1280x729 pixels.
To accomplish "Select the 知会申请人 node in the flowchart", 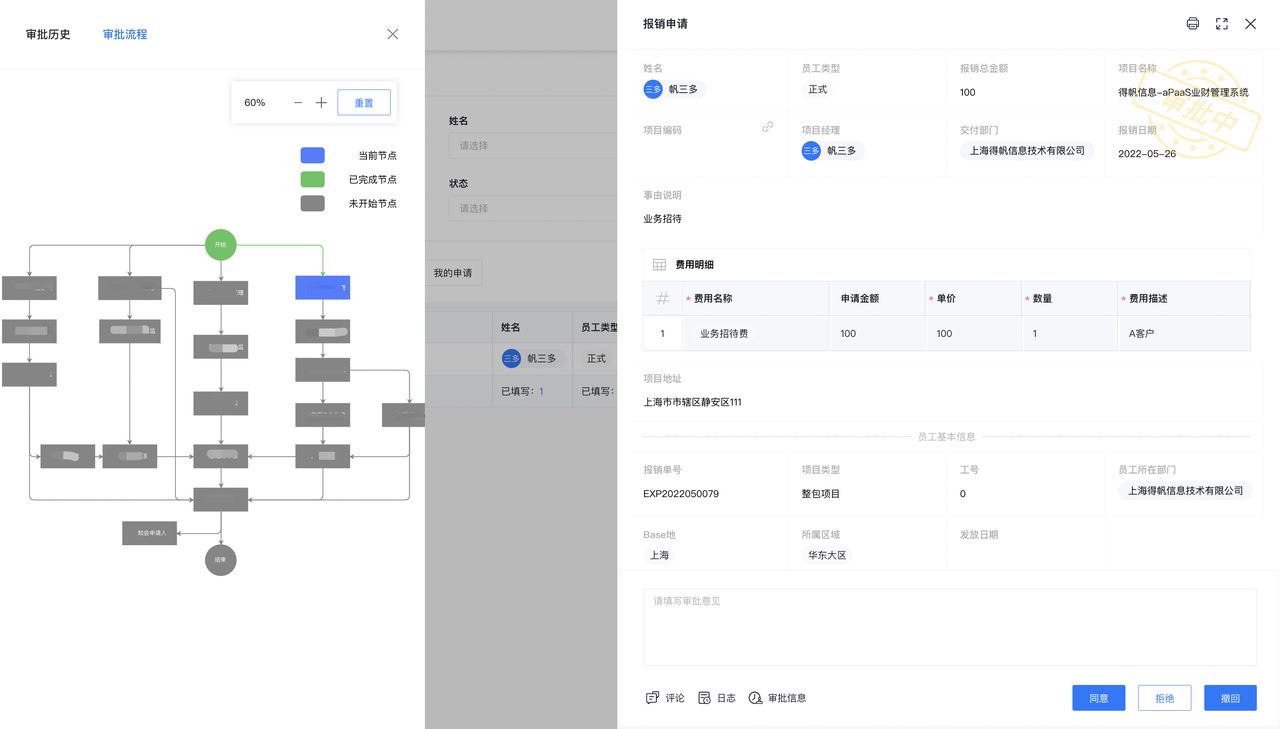I will 150,533.
